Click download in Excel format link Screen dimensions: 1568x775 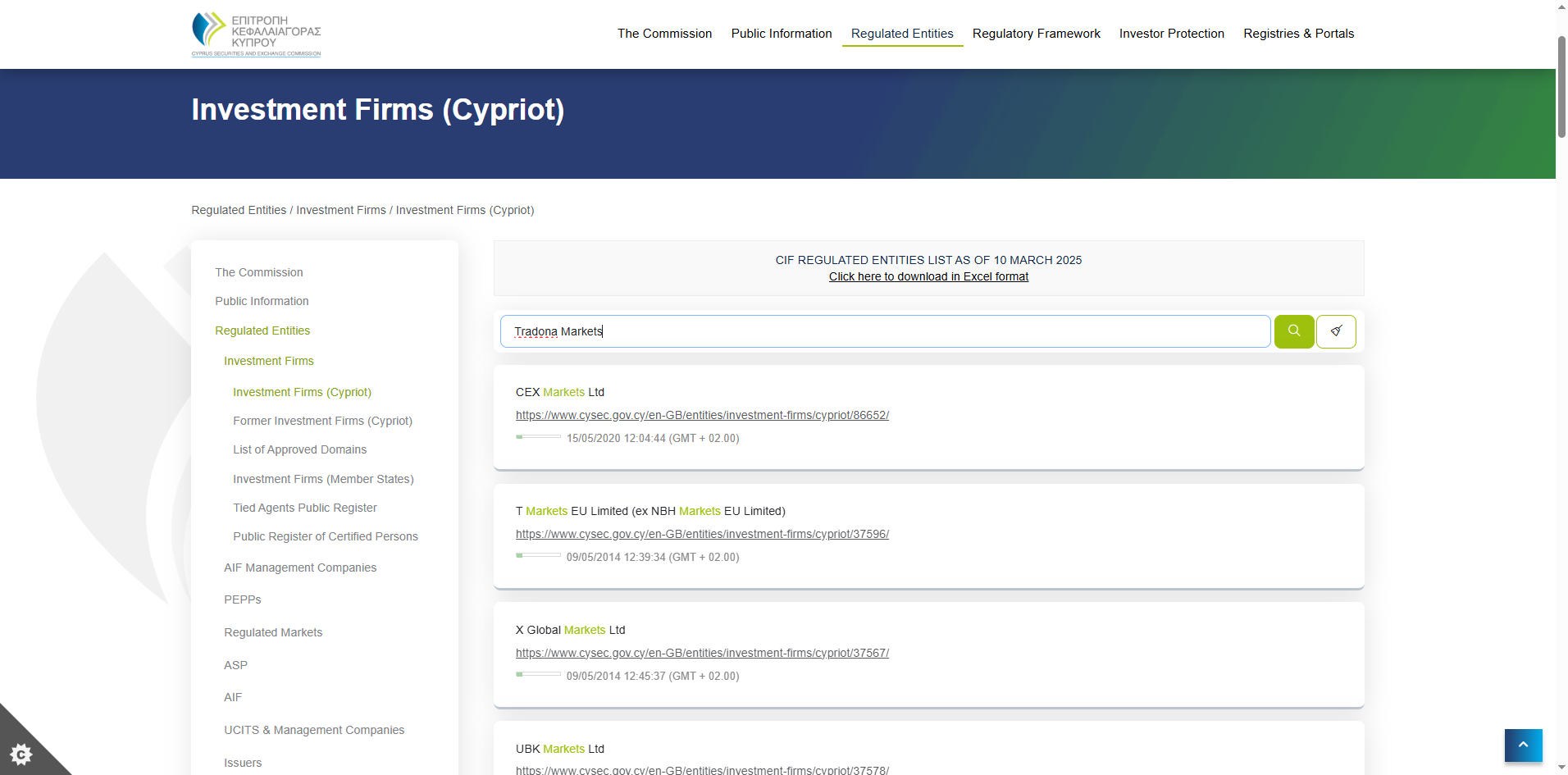click(928, 276)
